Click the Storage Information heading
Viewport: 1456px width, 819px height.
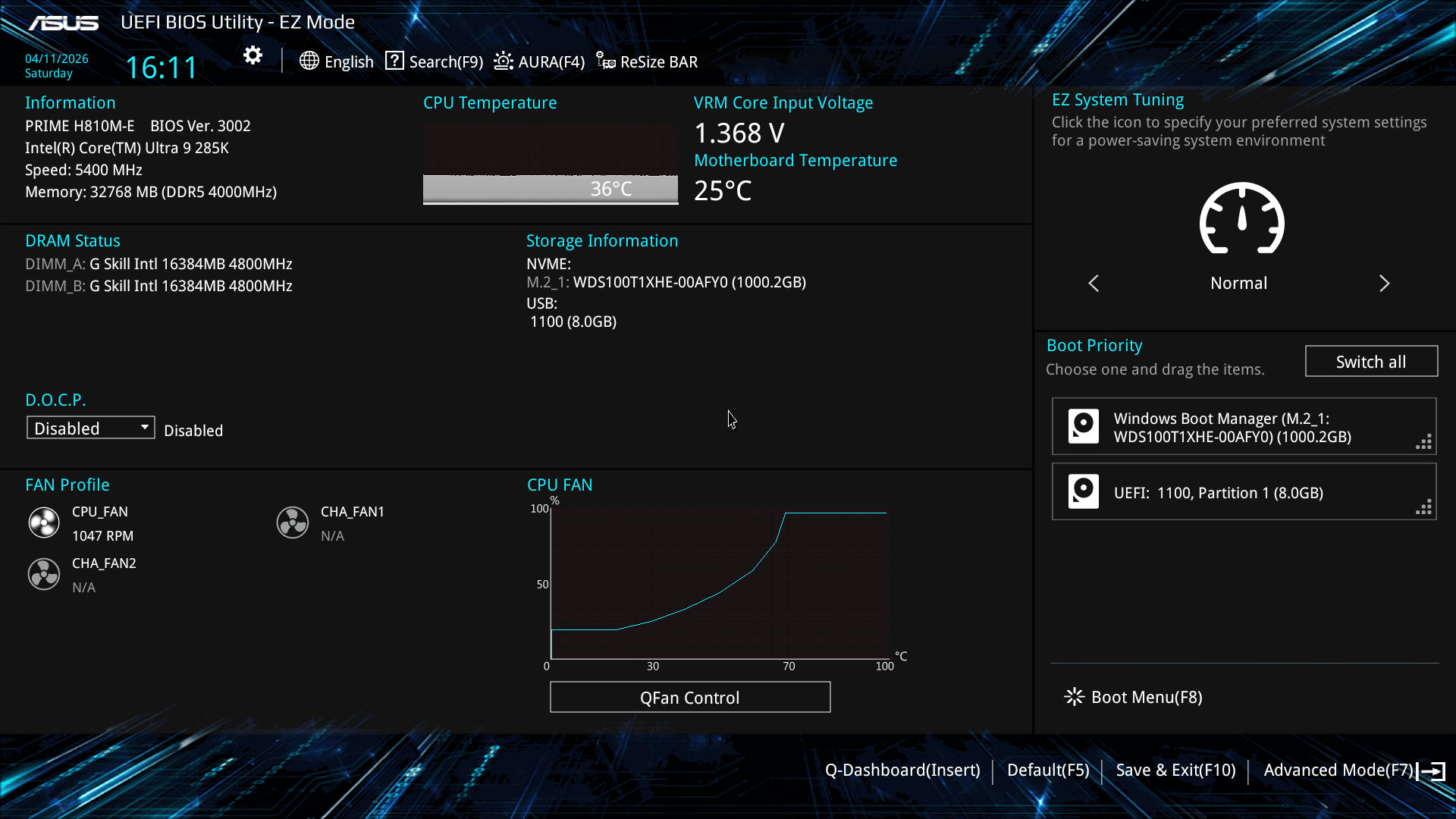(x=602, y=240)
